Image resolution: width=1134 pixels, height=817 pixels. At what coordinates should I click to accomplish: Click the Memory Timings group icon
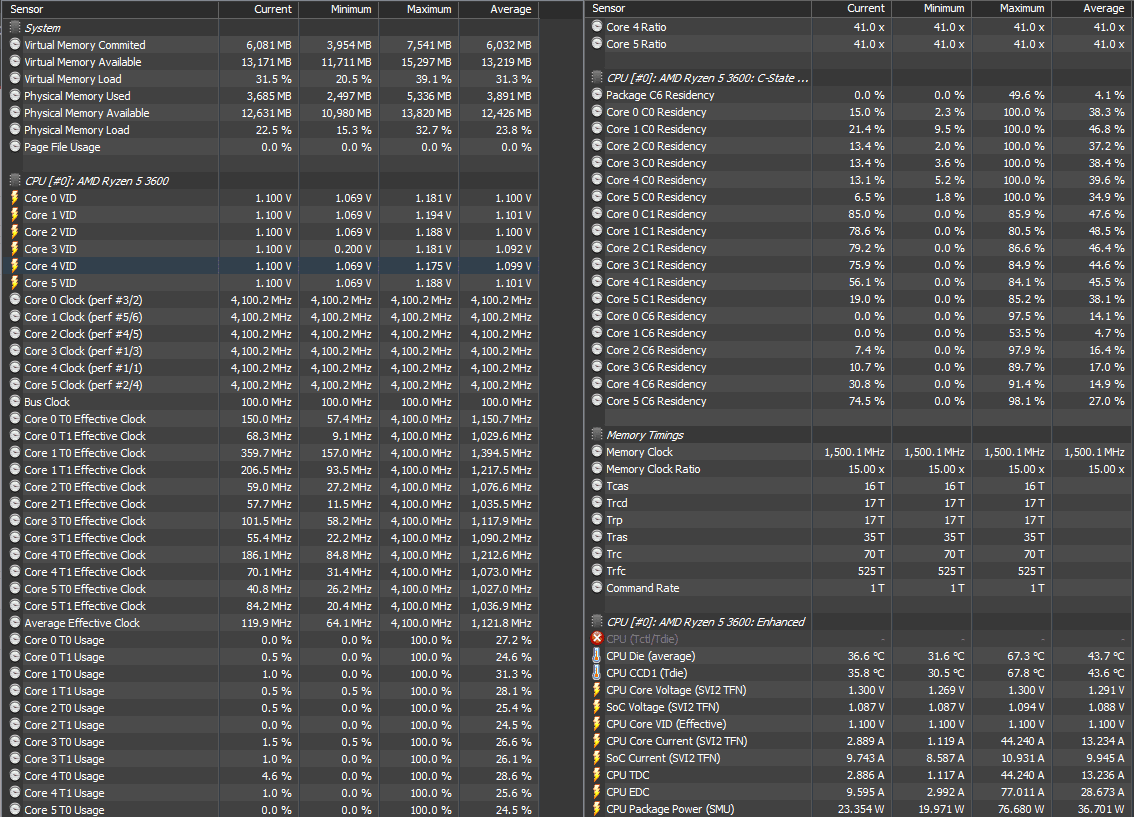(597, 435)
